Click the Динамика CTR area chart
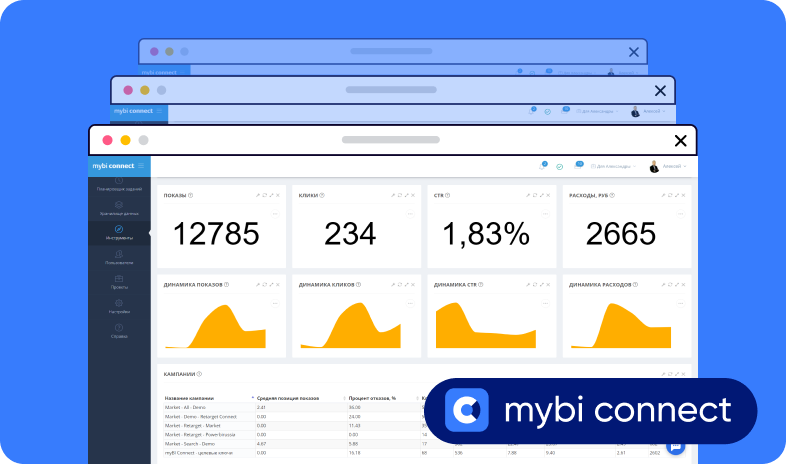The height and width of the screenshot is (464, 786). point(486,326)
